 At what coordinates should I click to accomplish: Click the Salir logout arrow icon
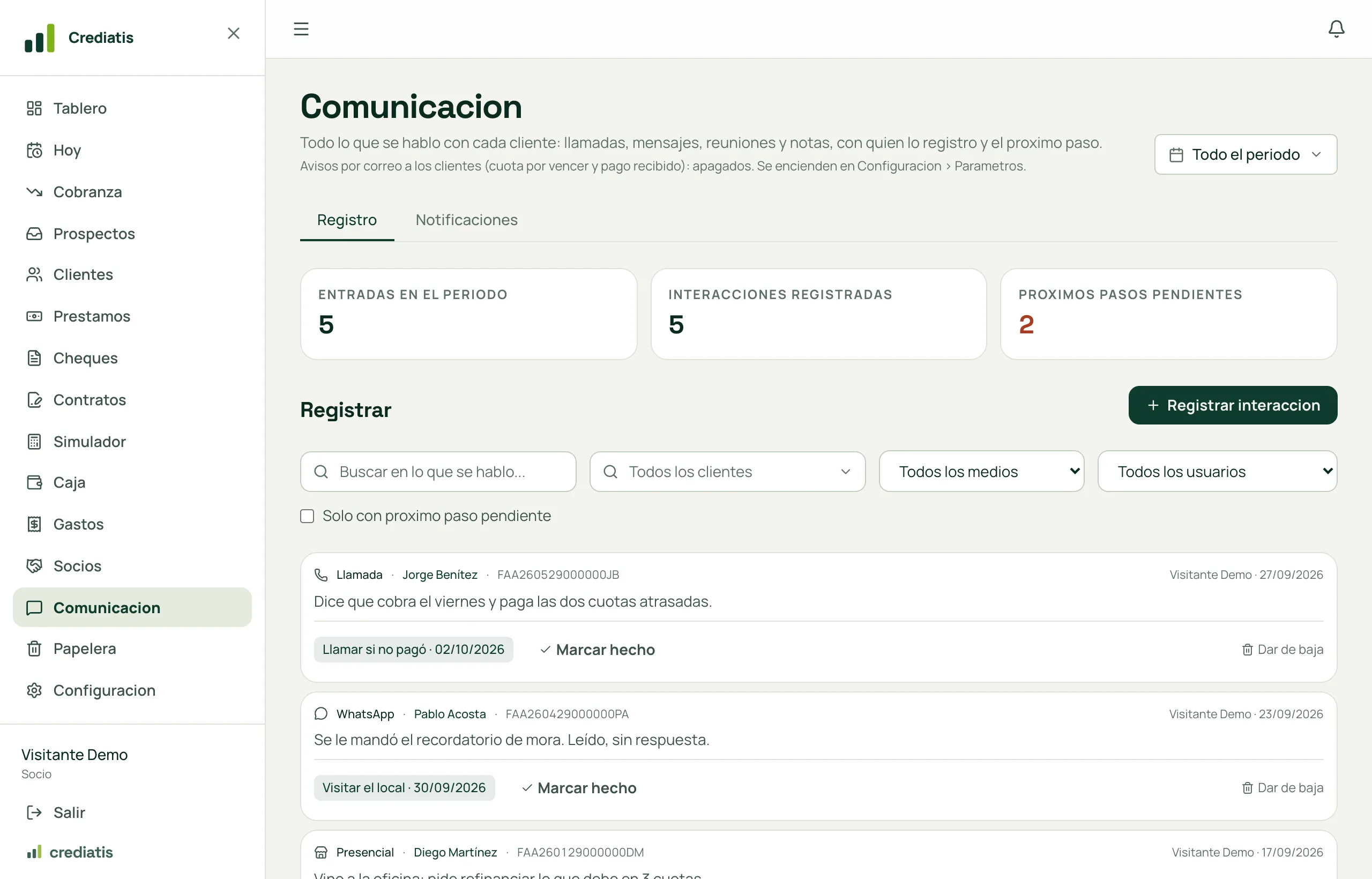(34, 812)
